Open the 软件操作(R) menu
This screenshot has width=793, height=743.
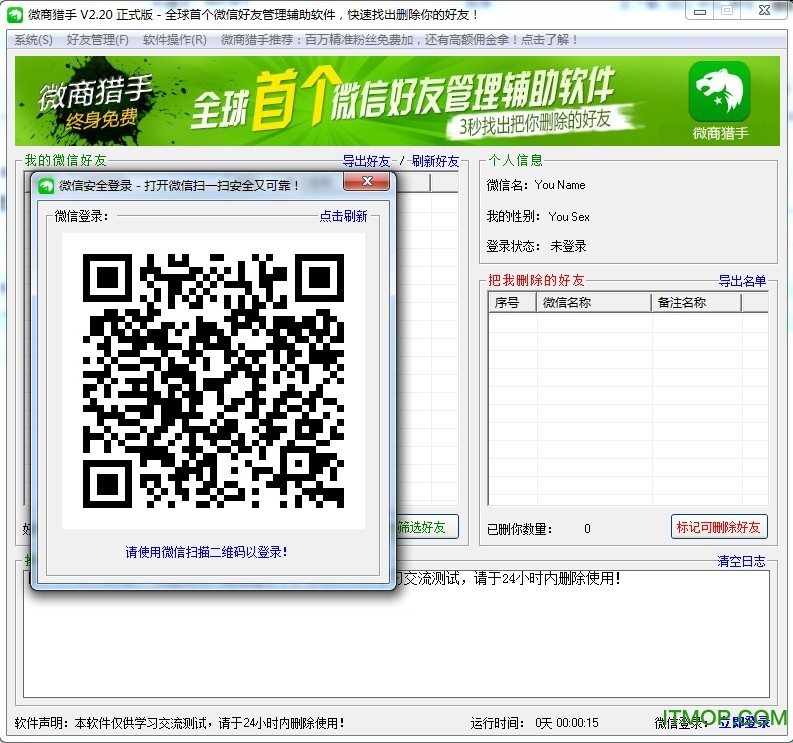pos(174,40)
